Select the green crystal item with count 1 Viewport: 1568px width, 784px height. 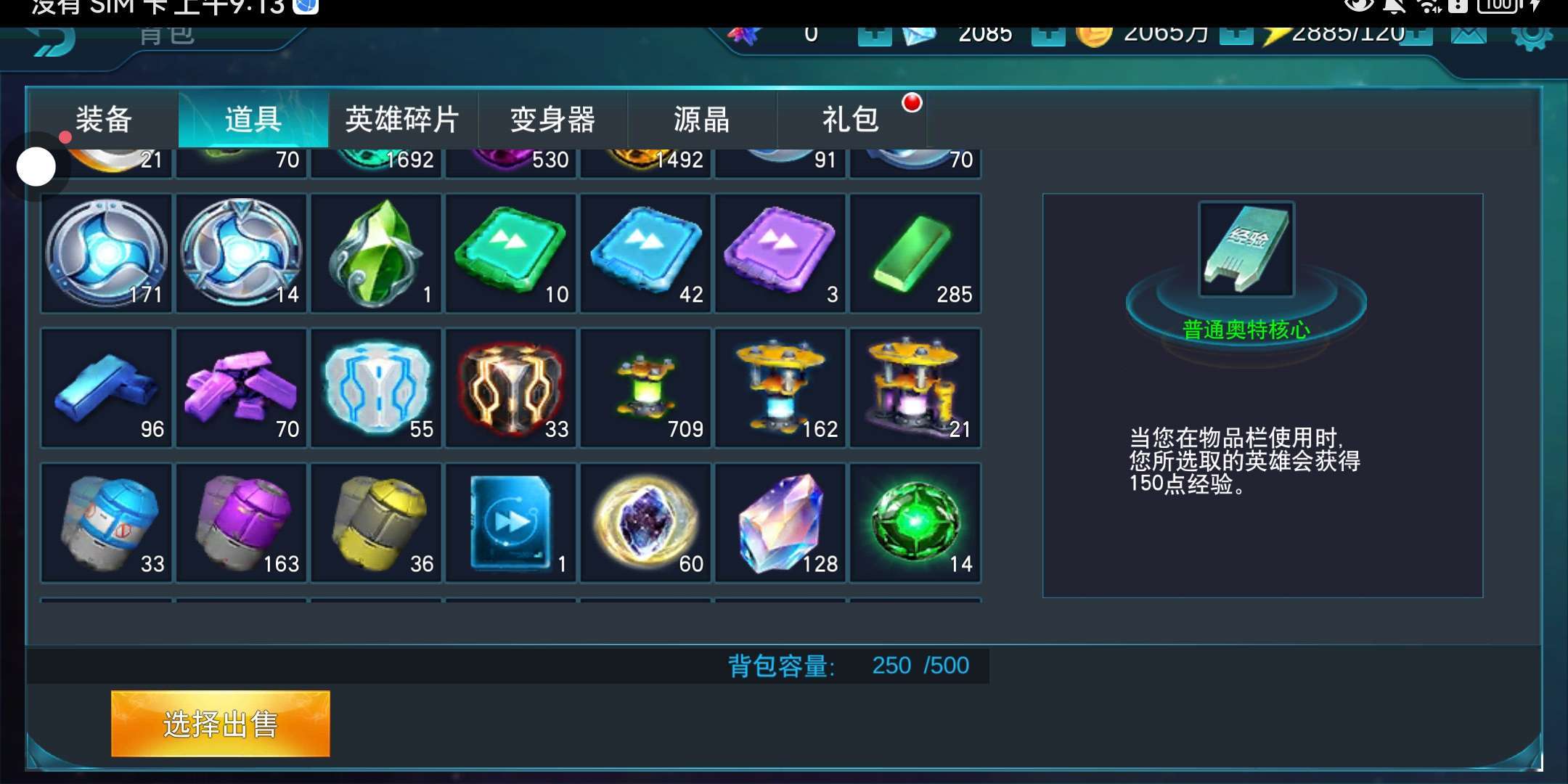376,253
